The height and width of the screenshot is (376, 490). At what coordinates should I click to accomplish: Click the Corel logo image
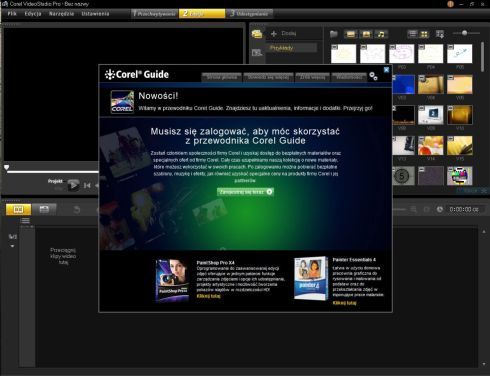122,102
